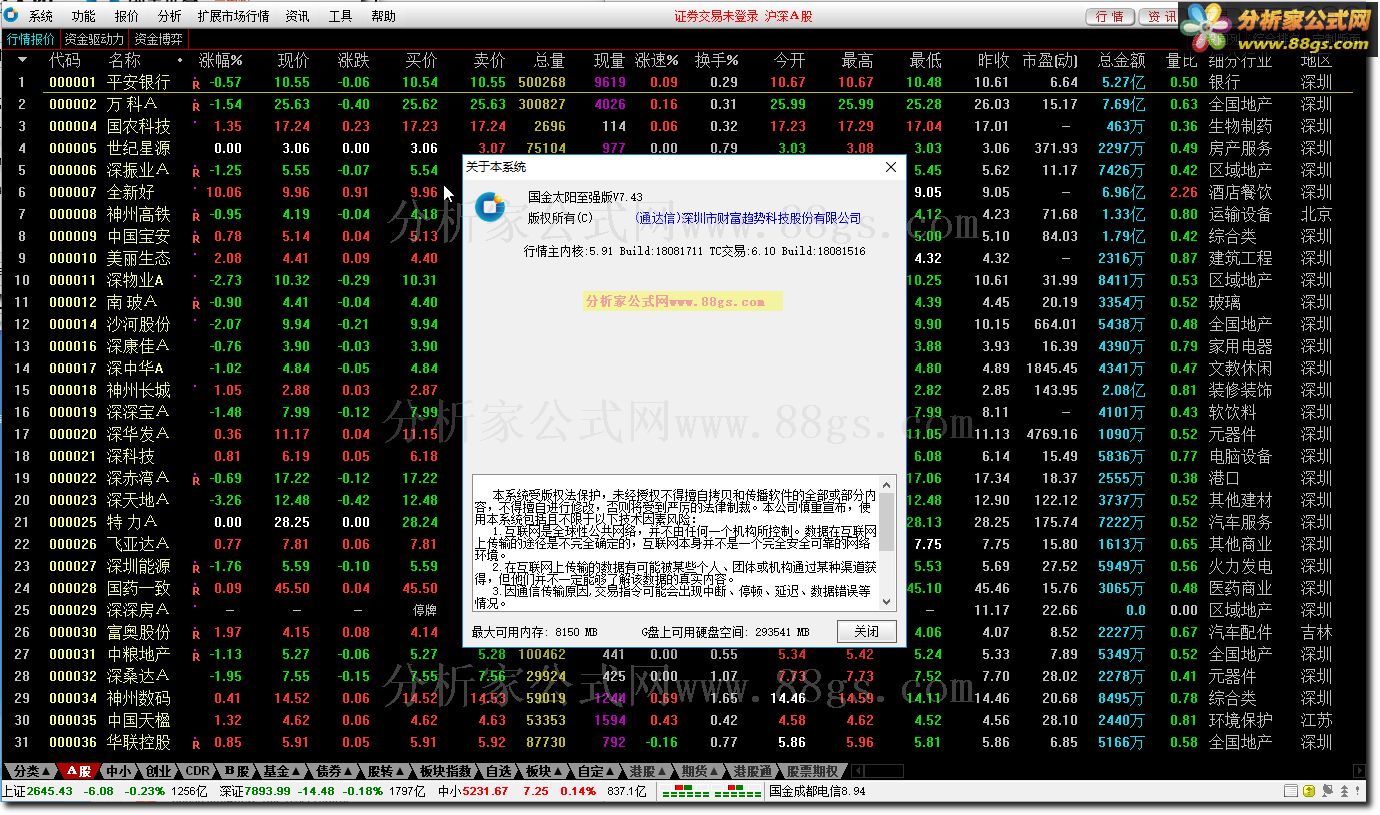This screenshot has width=1380, height=815.
Task: Click the satellite dish icon in status bar
Action: 1327,791
